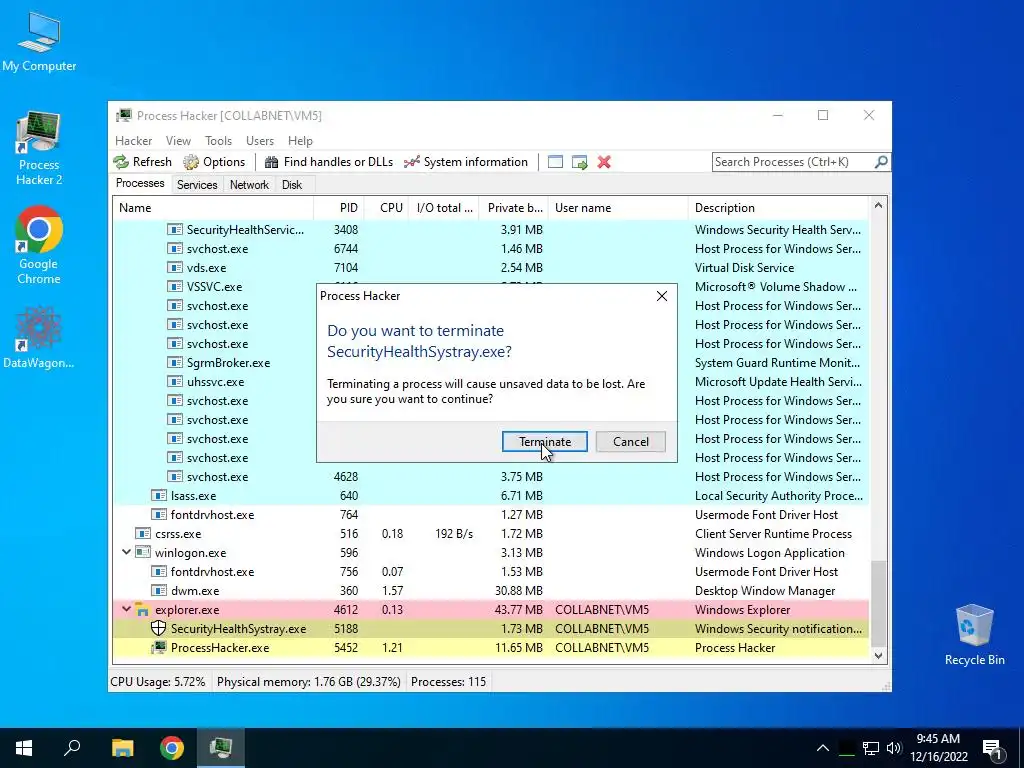Close the terminate confirmation dialog
The height and width of the screenshot is (768, 1024).
[x=662, y=296]
